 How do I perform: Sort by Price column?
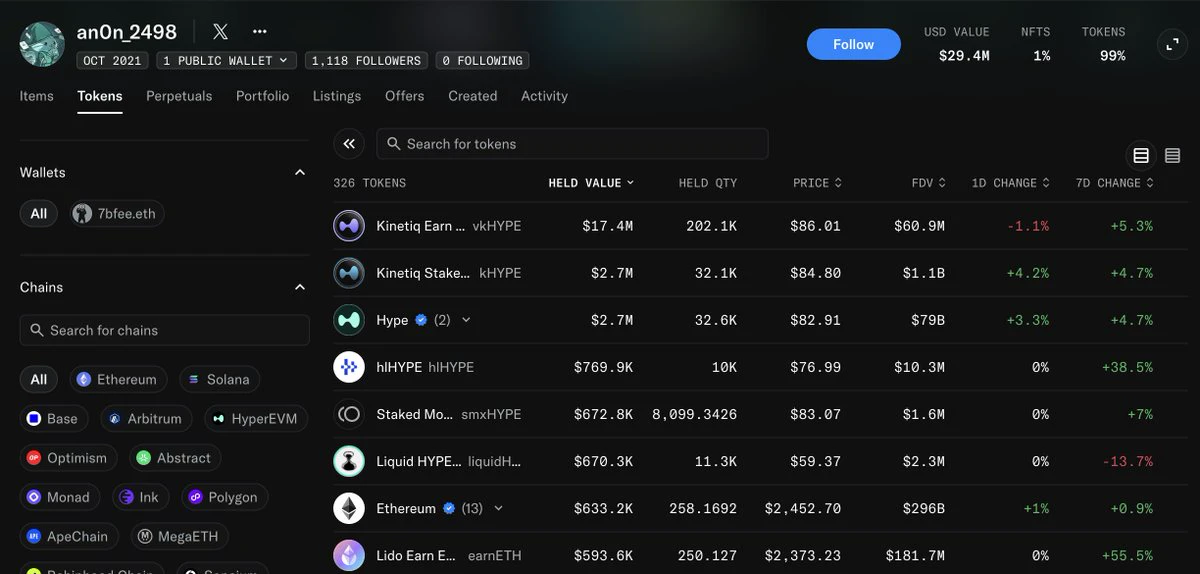(x=817, y=183)
